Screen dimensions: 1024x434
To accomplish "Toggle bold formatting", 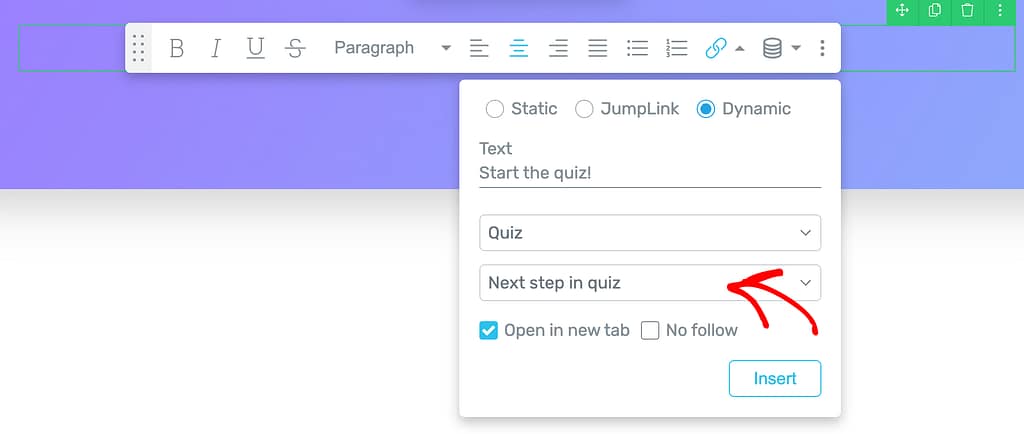I will (177, 48).
